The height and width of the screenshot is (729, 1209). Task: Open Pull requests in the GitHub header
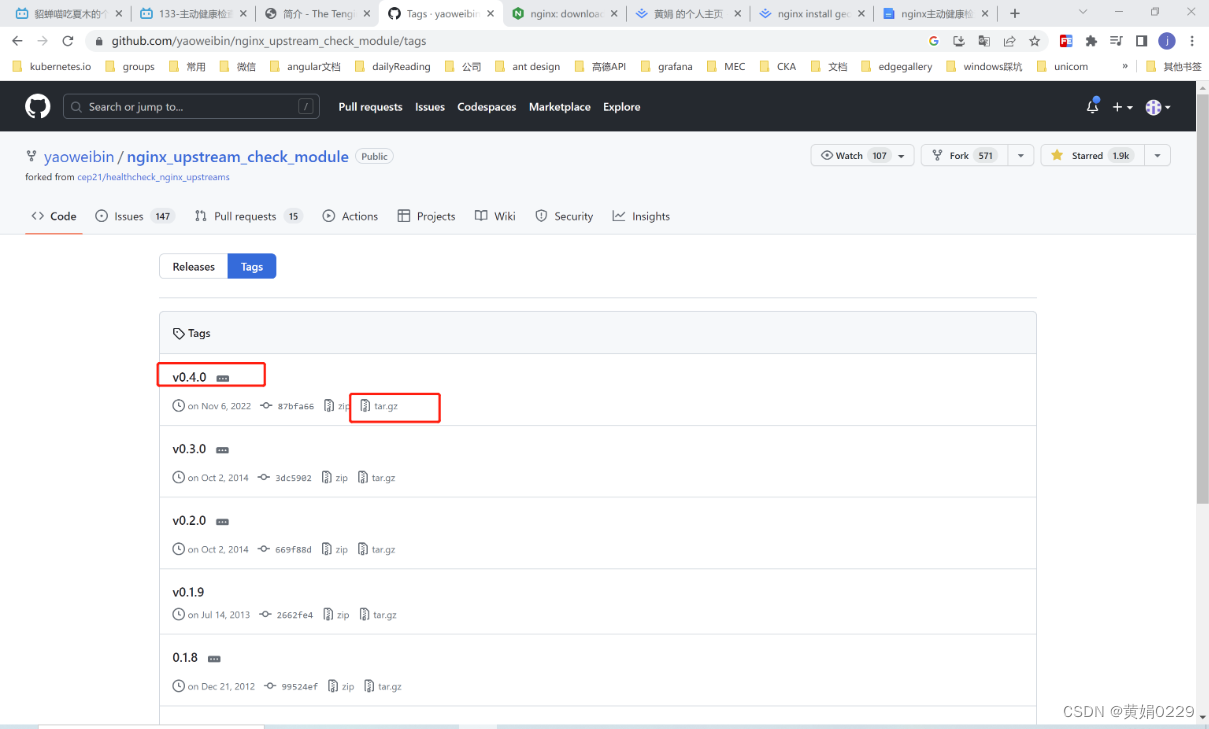370,107
